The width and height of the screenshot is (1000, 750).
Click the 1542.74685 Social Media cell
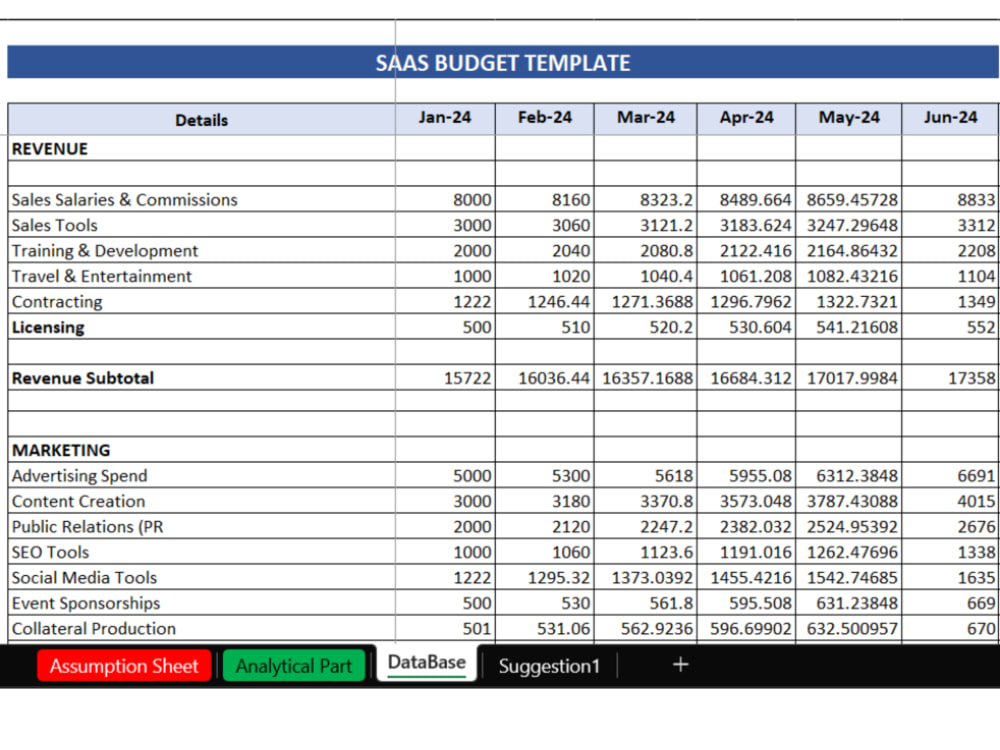coord(849,577)
